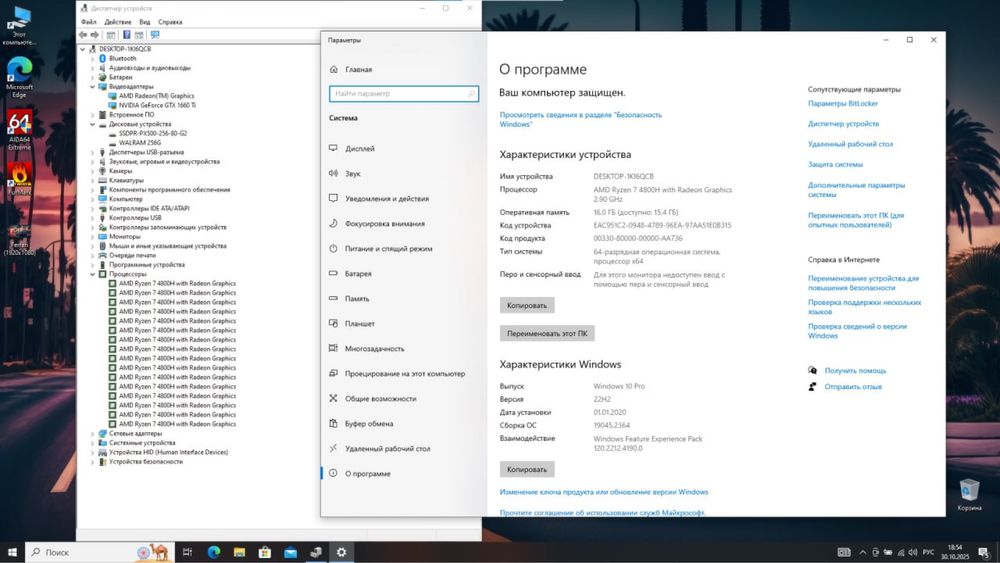Collapse the Видеоадаптеры node
Screen dimensions: 1000x563
(92, 87)
